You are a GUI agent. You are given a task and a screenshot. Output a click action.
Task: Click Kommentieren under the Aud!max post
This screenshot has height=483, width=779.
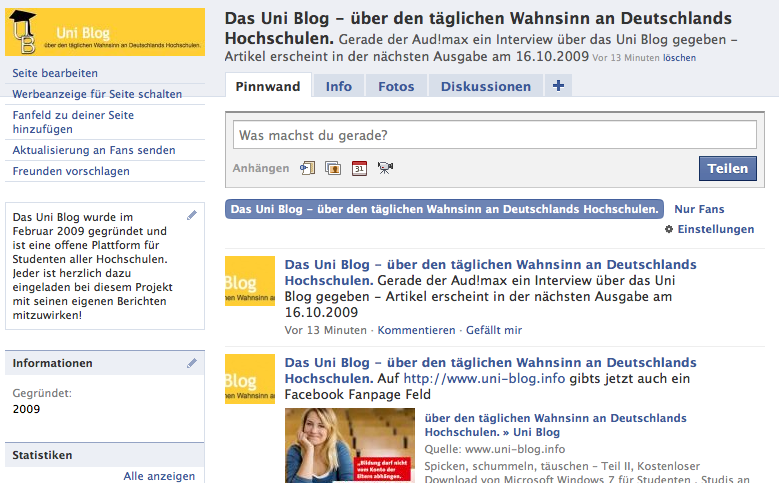click(416, 330)
